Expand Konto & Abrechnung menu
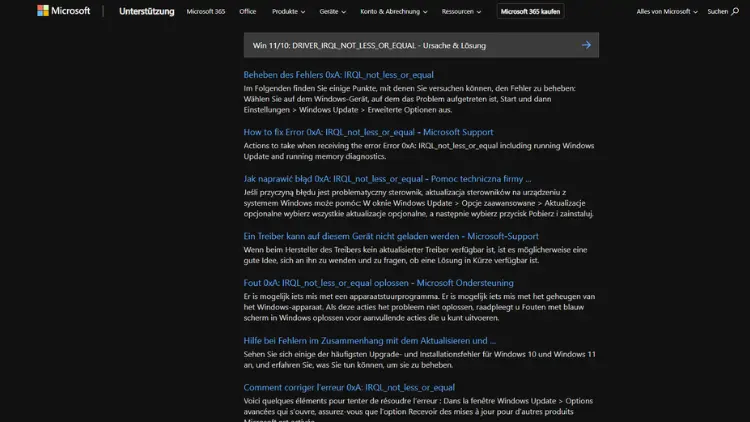The image size is (750, 422). [x=393, y=12]
